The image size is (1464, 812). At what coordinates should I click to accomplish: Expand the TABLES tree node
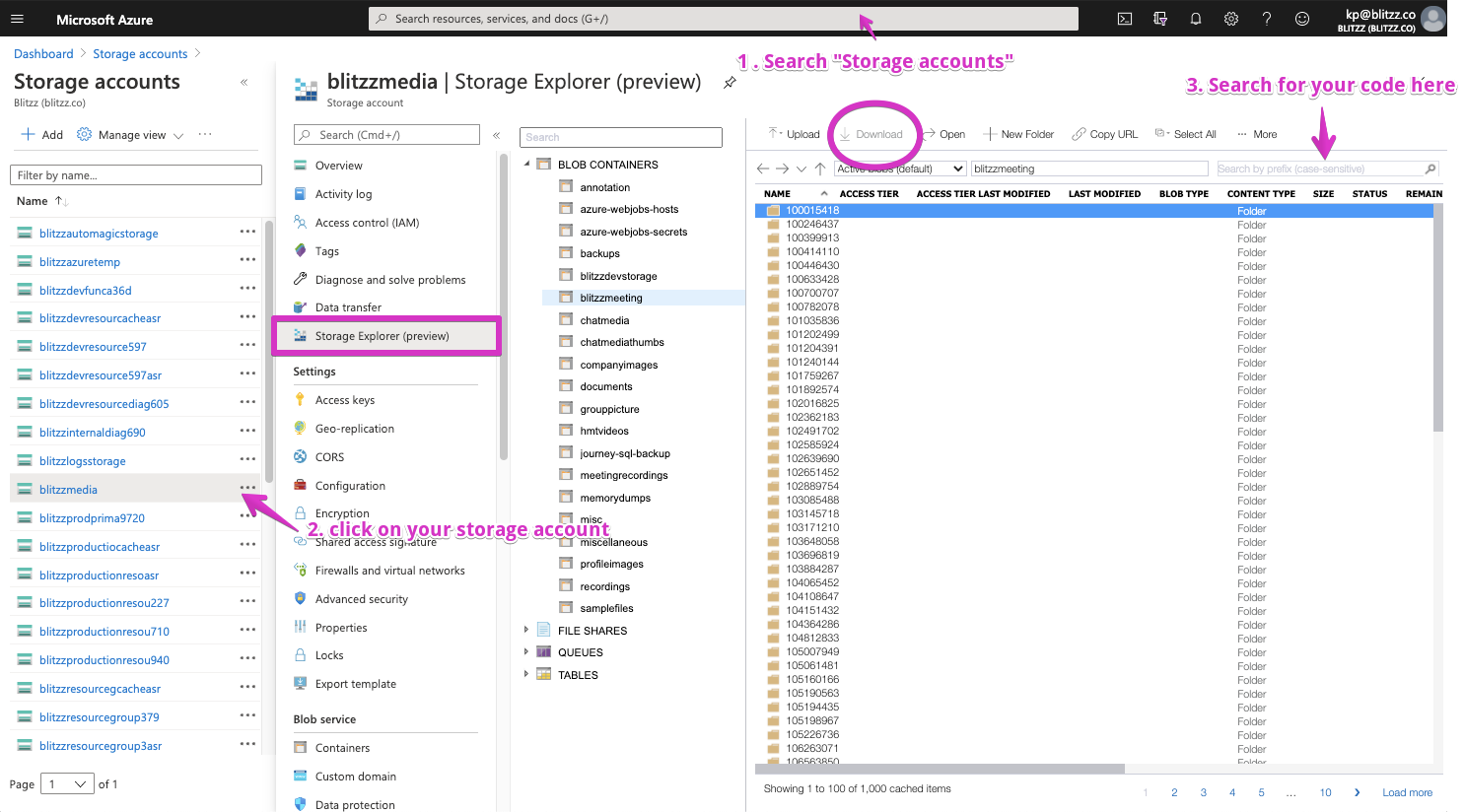click(526, 674)
